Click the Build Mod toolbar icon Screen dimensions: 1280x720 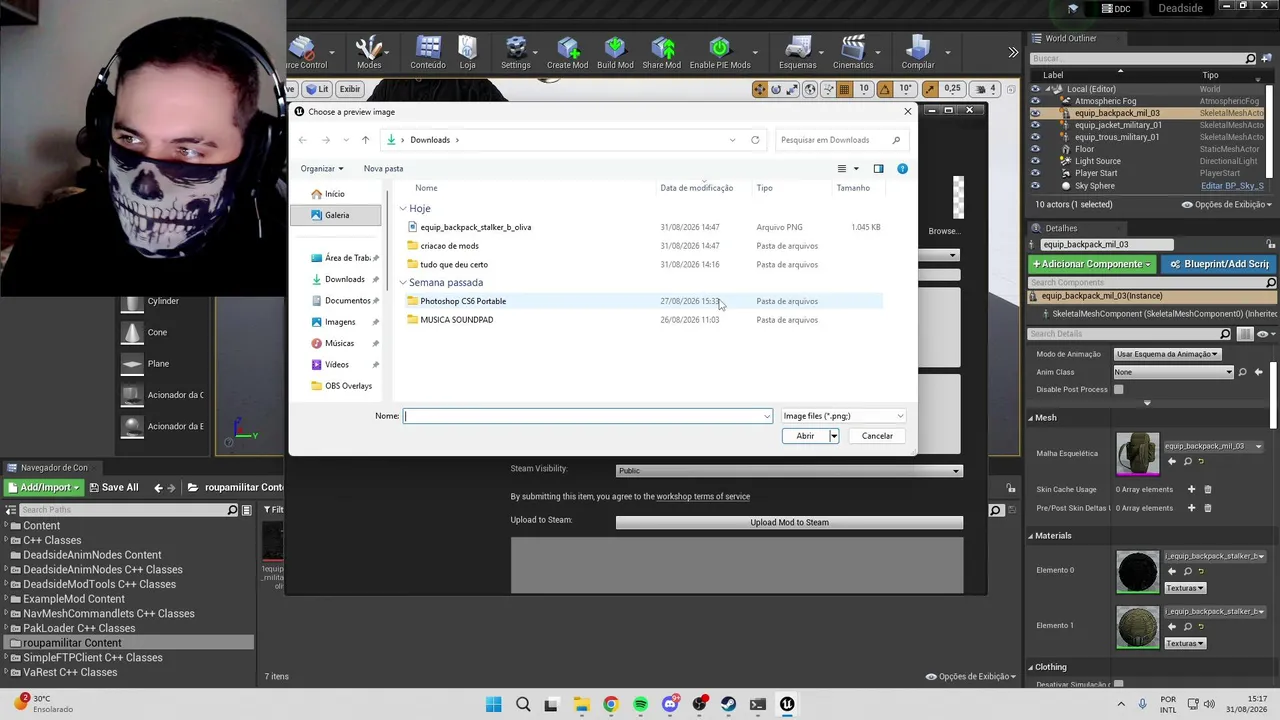pyautogui.click(x=615, y=52)
